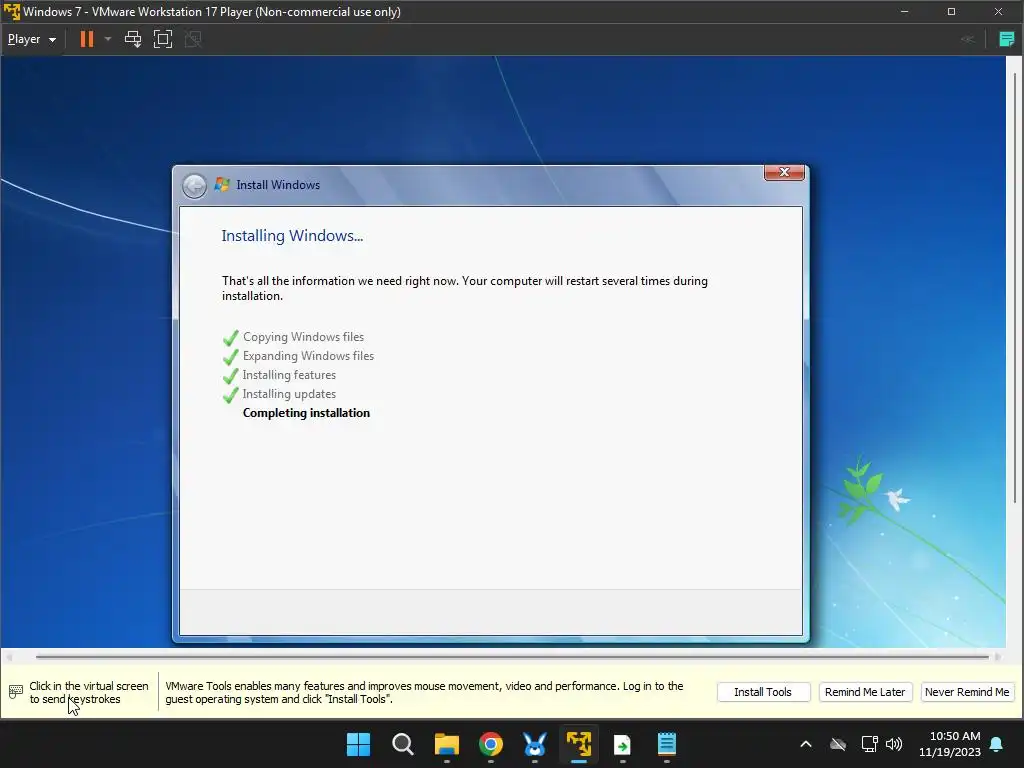Click Send Ctrl+Alt+Del toolbar icon
This screenshot has width=1024, height=768.
[133, 39]
